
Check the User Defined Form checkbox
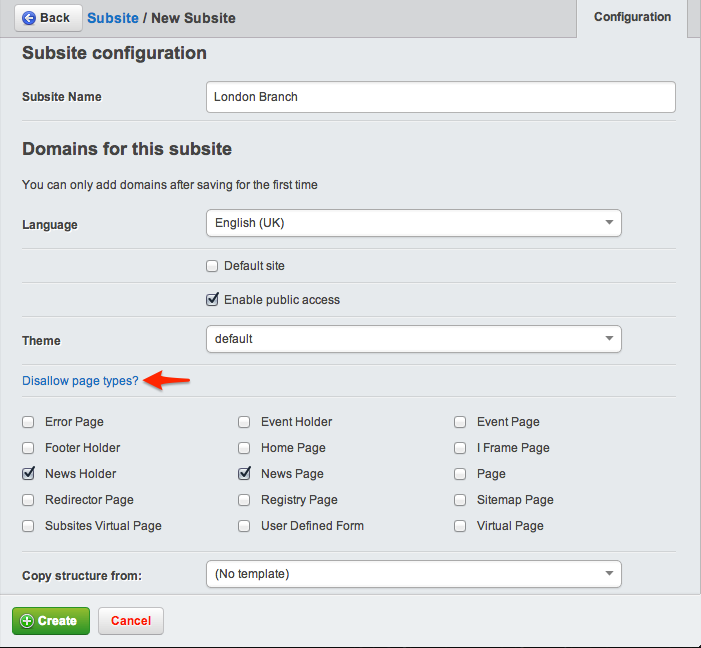tap(244, 525)
